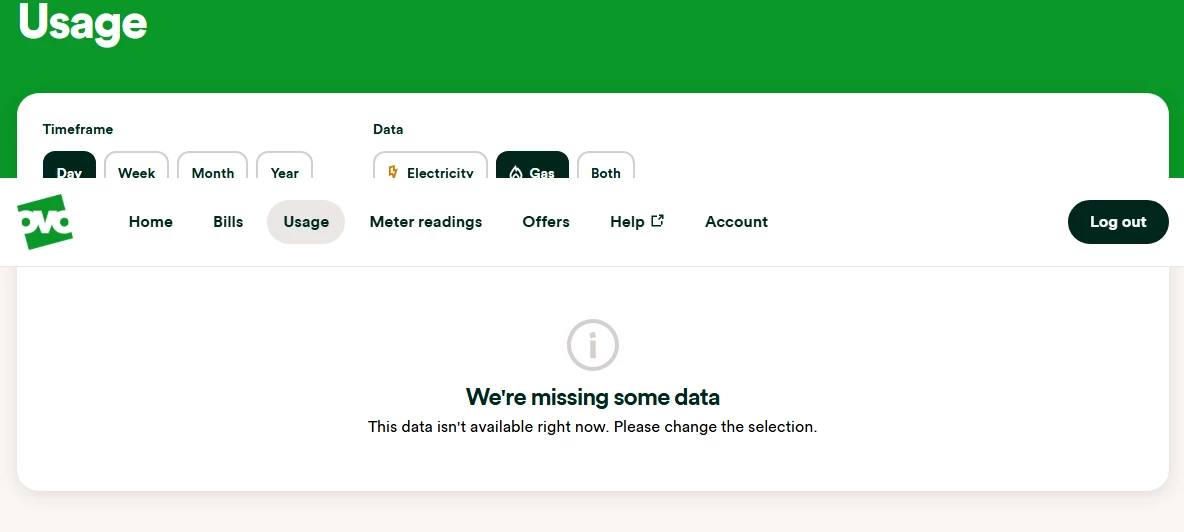Select the Day timeframe
The image size is (1184, 532).
tap(69, 165)
